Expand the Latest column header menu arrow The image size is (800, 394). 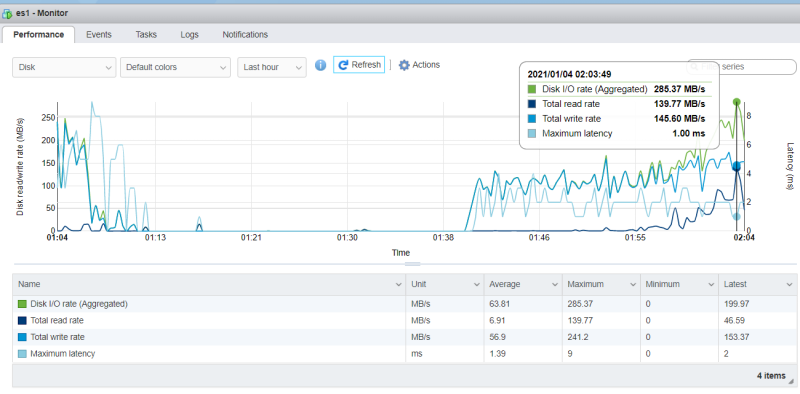789,285
